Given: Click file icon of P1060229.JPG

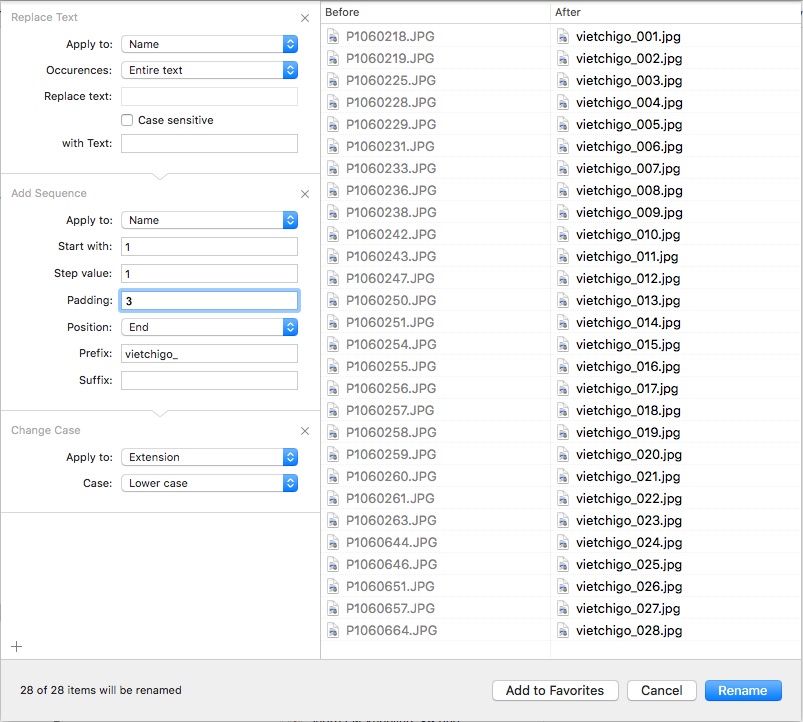Looking at the screenshot, I should pyautogui.click(x=333, y=124).
